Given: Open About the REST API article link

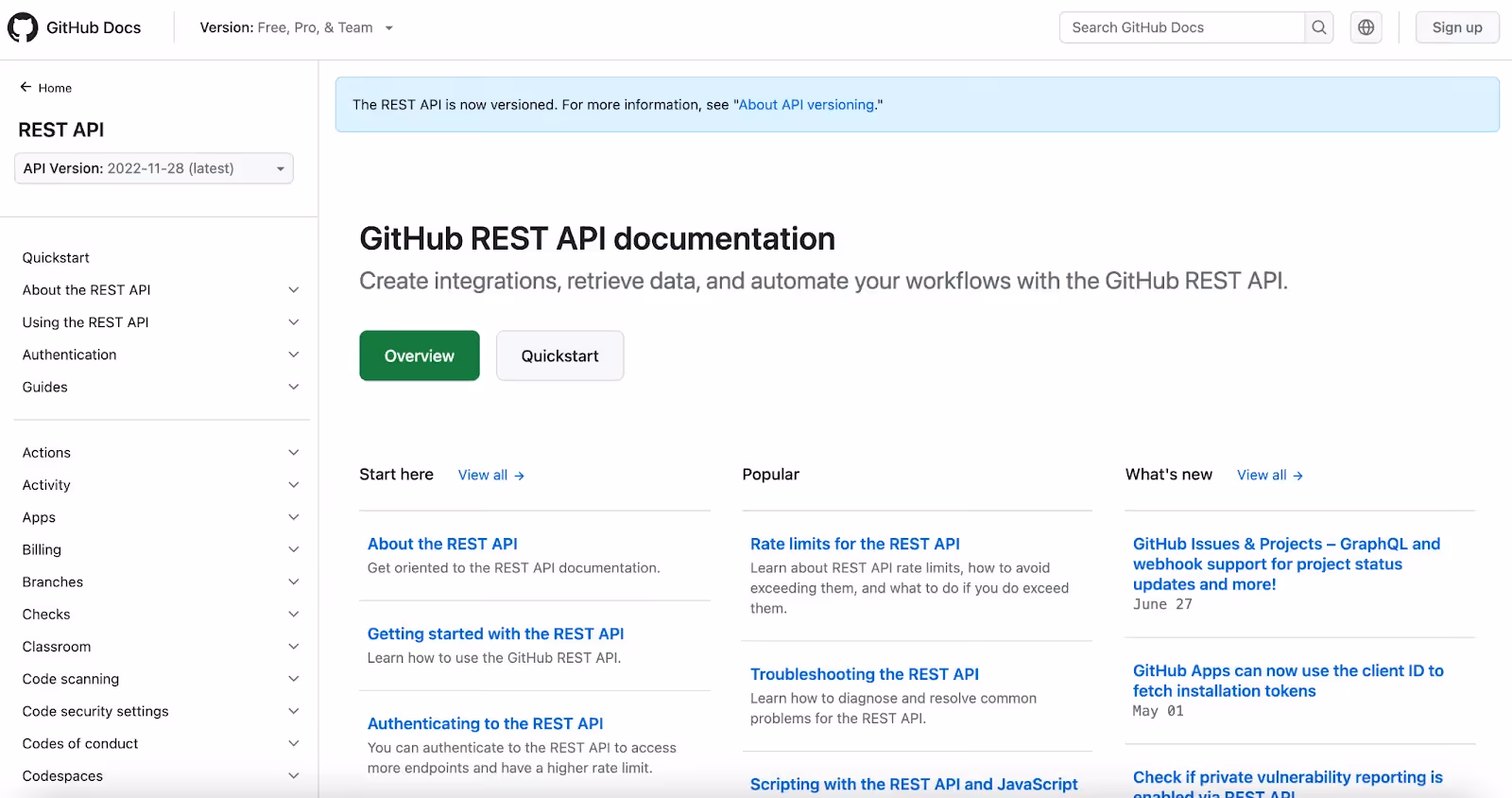Looking at the screenshot, I should [442, 544].
